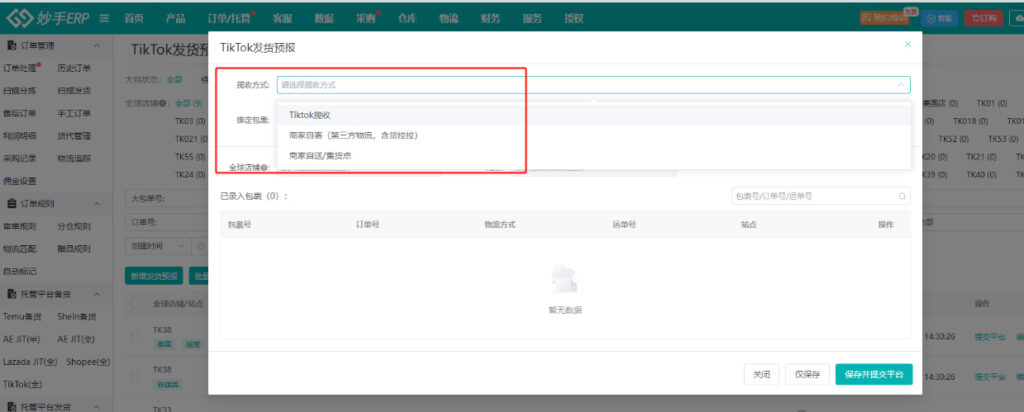This screenshot has width=1024, height=412.
Task: Open 扫描发货 in sidebar
Action: pyautogui.click(x=74, y=91)
